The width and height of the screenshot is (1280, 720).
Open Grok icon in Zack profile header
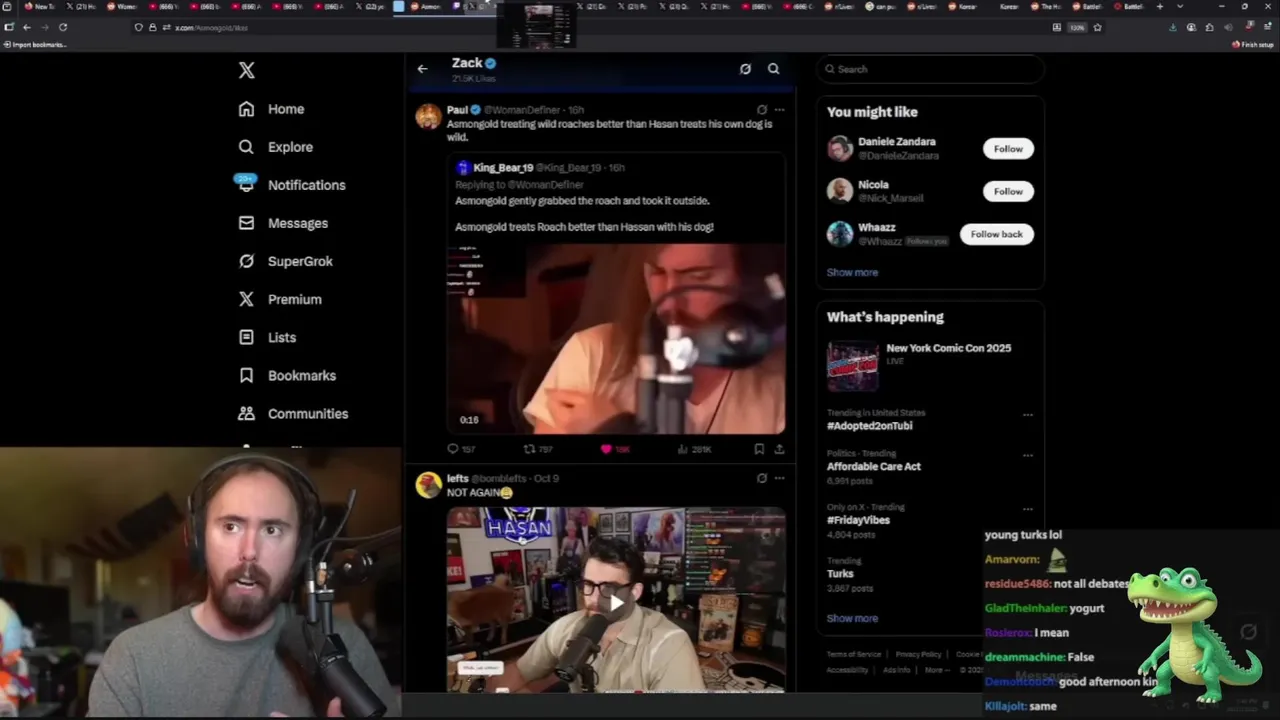pyautogui.click(x=745, y=69)
